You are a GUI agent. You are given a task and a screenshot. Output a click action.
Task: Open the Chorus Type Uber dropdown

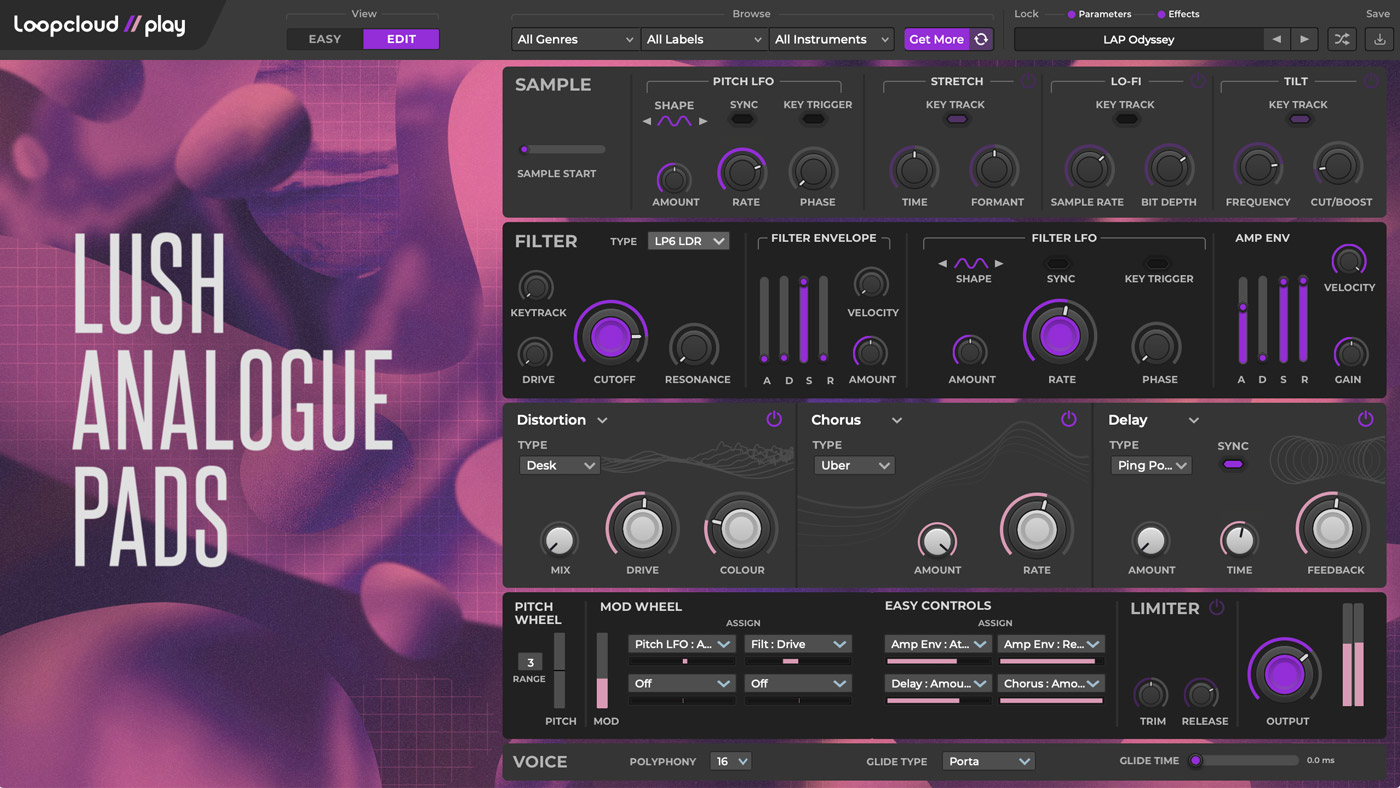[854, 465]
